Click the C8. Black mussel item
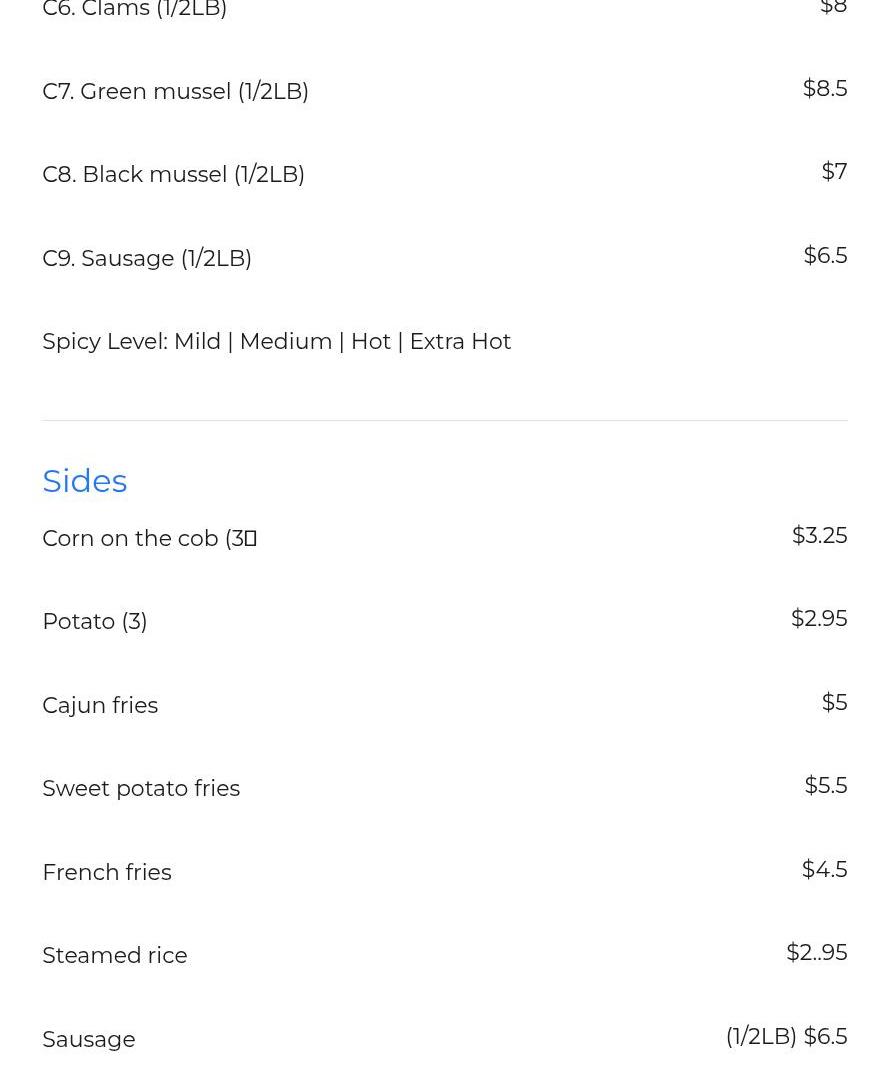 pyautogui.click(x=173, y=174)
